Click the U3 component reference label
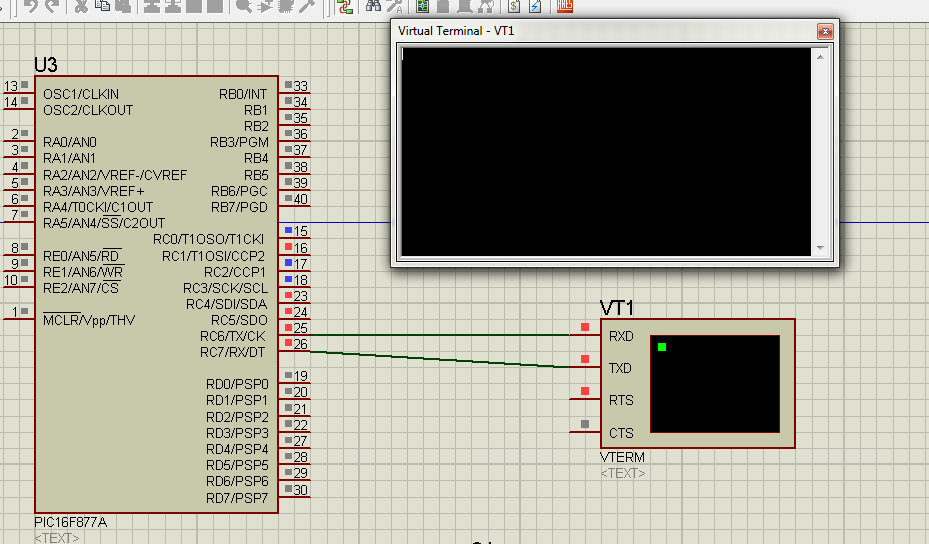 (46, 65)
